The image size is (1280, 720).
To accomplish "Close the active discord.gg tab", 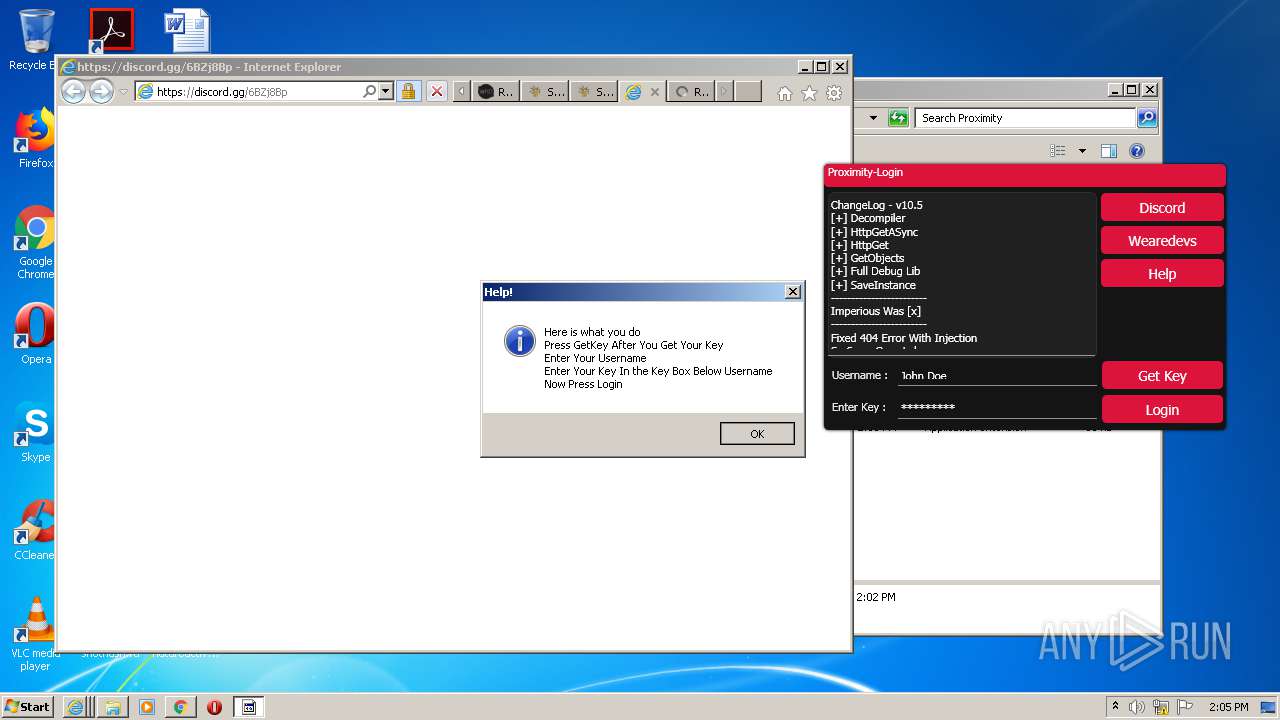I will (655, 92).
